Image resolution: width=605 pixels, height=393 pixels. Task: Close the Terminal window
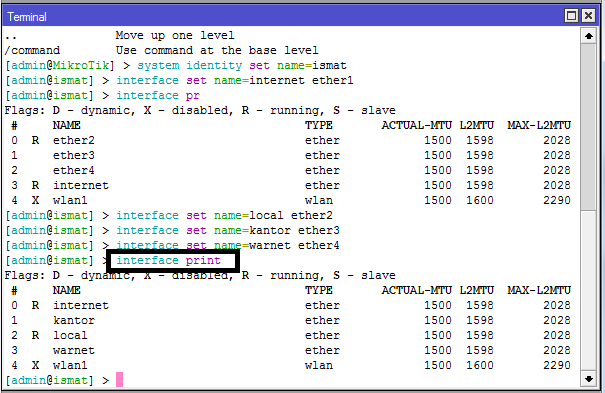(x=588, y=16)
